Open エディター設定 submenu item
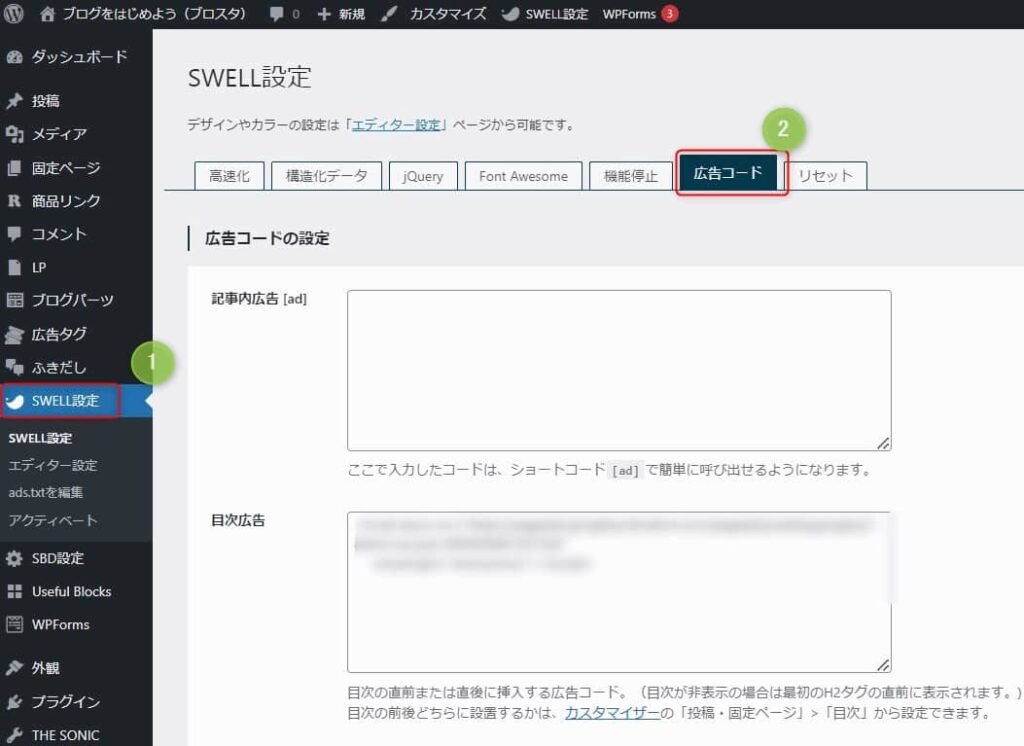 click(x=53, y=465)
